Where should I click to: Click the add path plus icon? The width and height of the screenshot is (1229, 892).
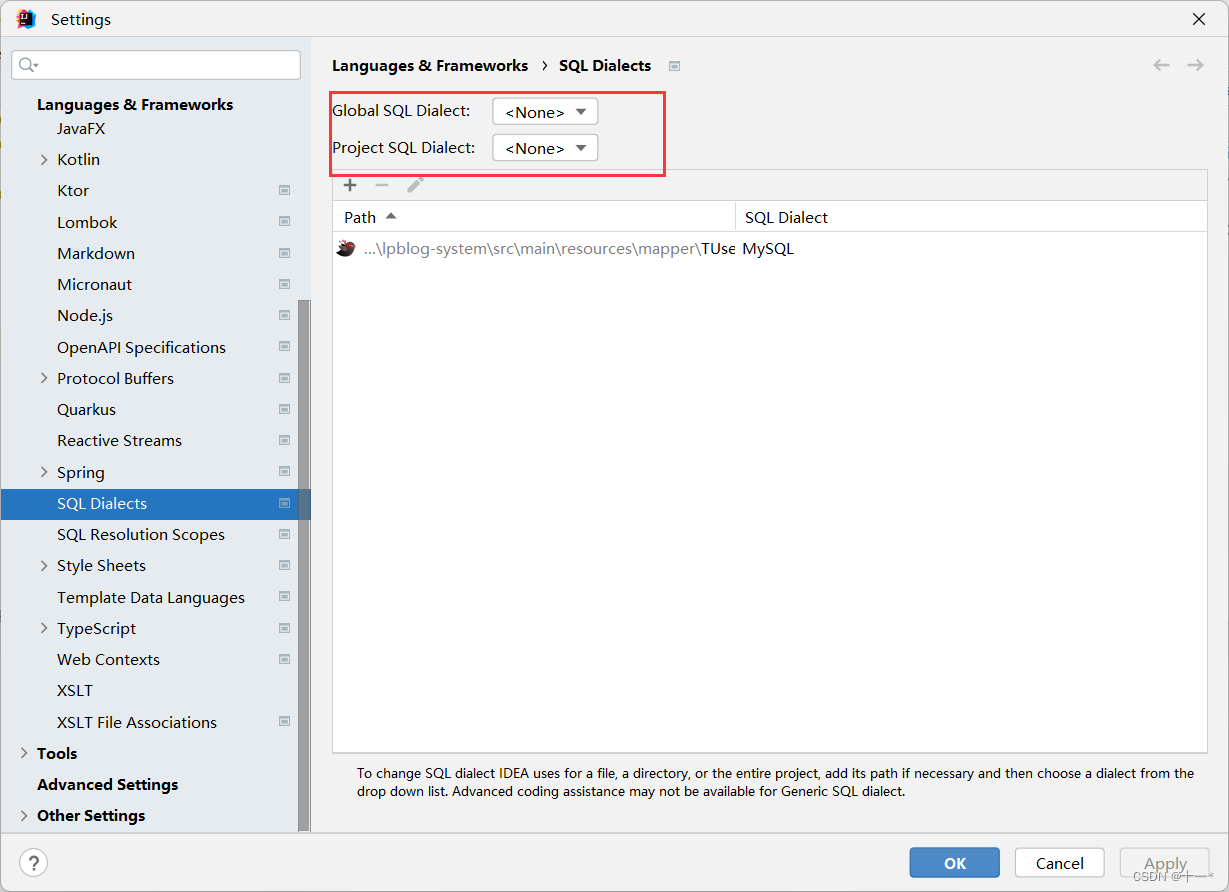pyautogui.click(x=350, y=185)
